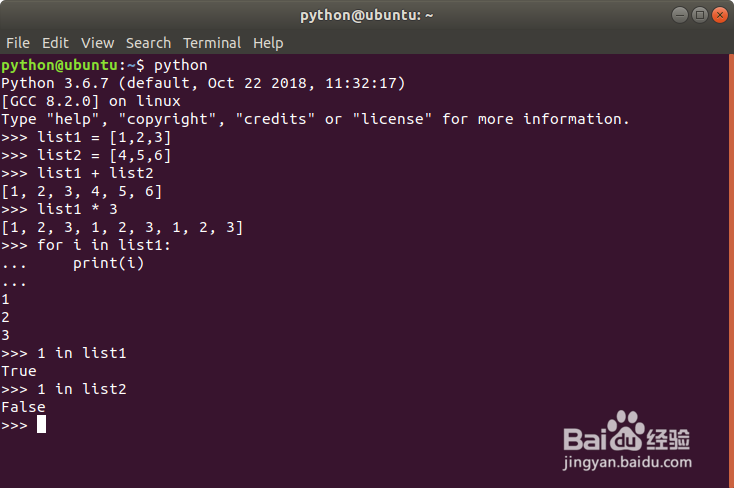The height and width of the screenshot is (488, 734).
Task: Open the Search menu
Action: point(148,43)
